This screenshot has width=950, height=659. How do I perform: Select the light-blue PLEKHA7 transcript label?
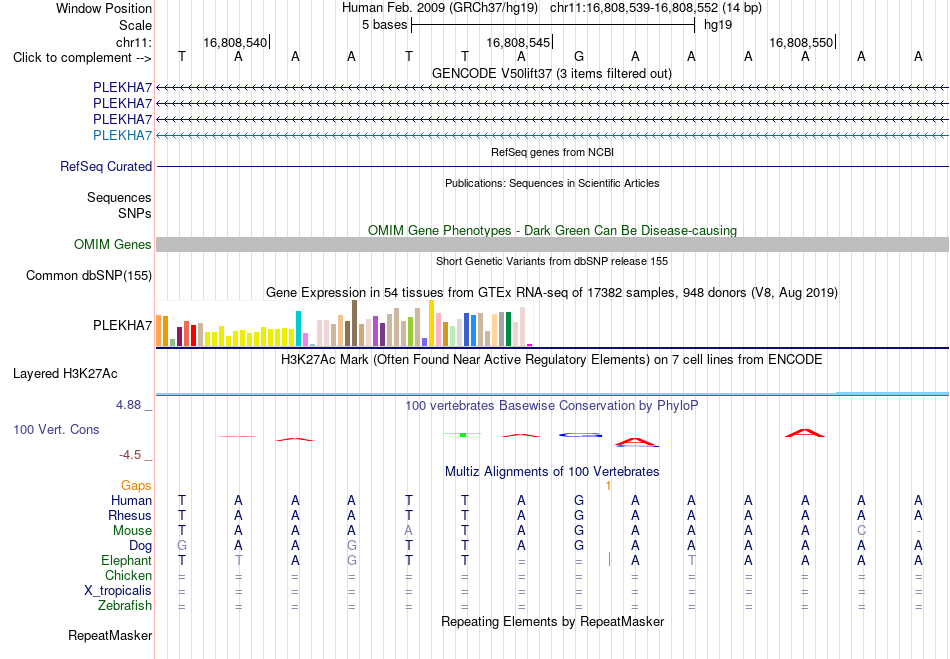(122, 135)
